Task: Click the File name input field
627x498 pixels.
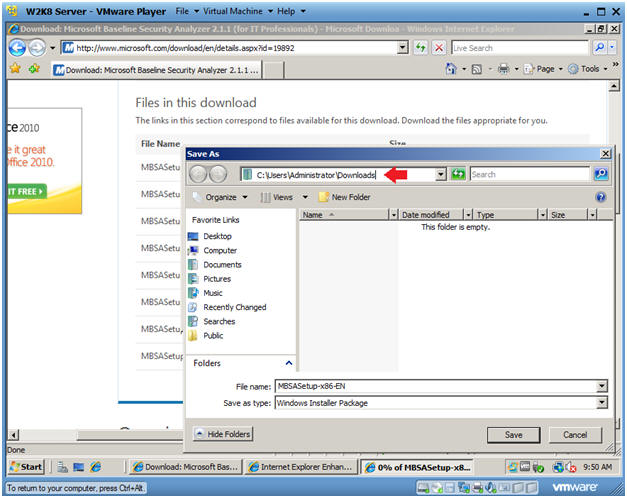Action: [x=437, y=386]
